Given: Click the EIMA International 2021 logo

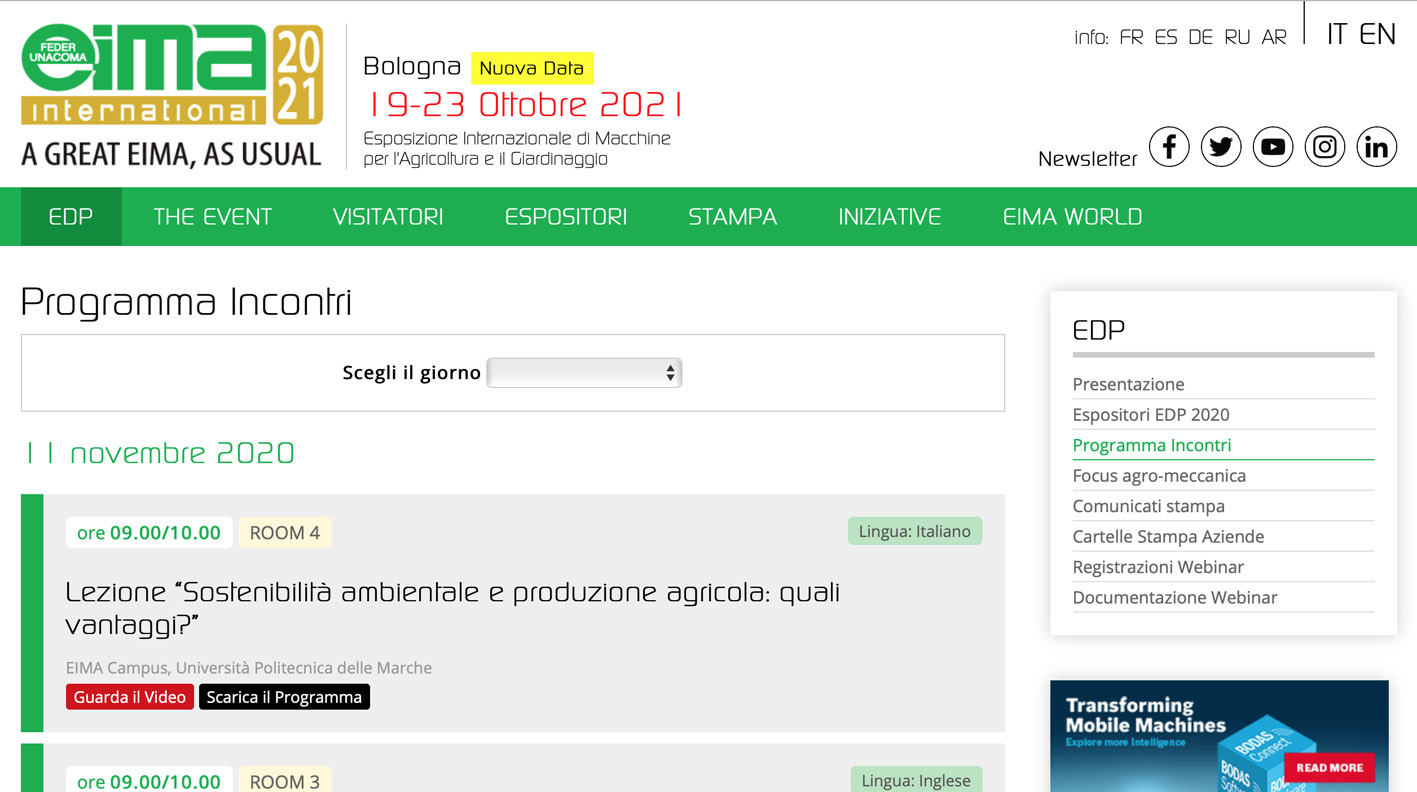Looking at the screenshot, I should click(172, 95).
